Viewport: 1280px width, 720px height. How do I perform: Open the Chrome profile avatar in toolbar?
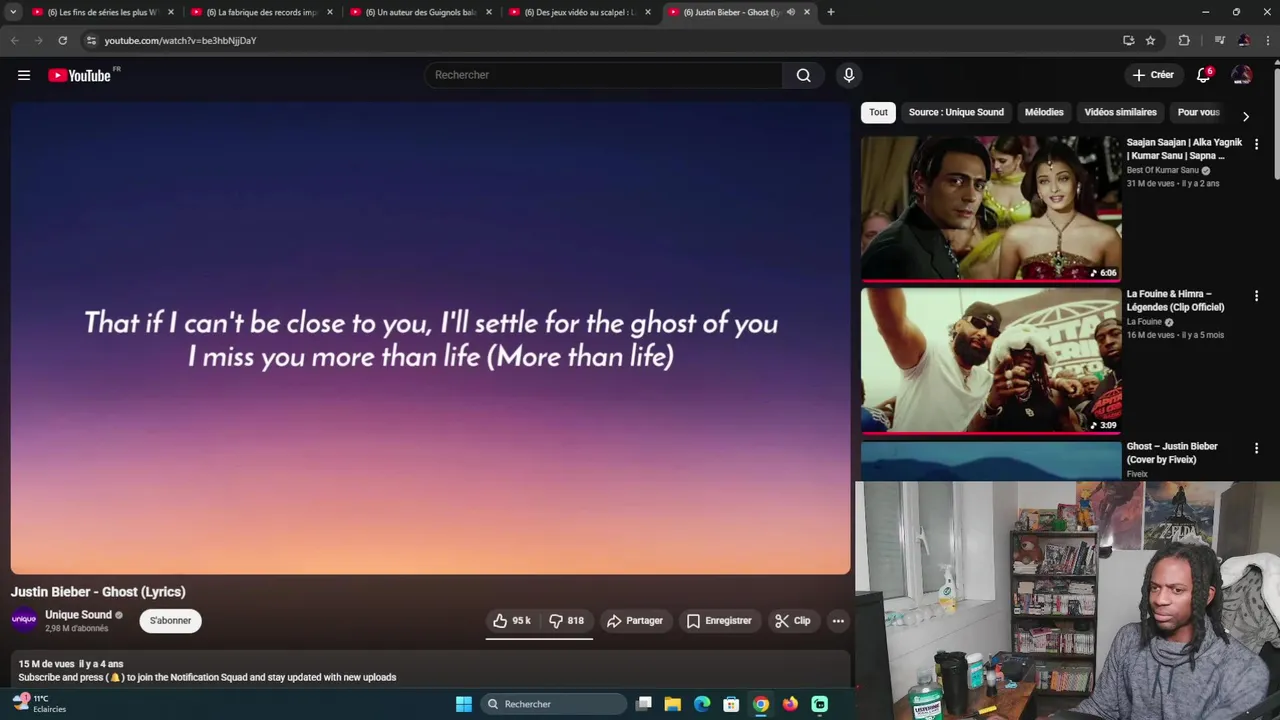click(1243, 40)
